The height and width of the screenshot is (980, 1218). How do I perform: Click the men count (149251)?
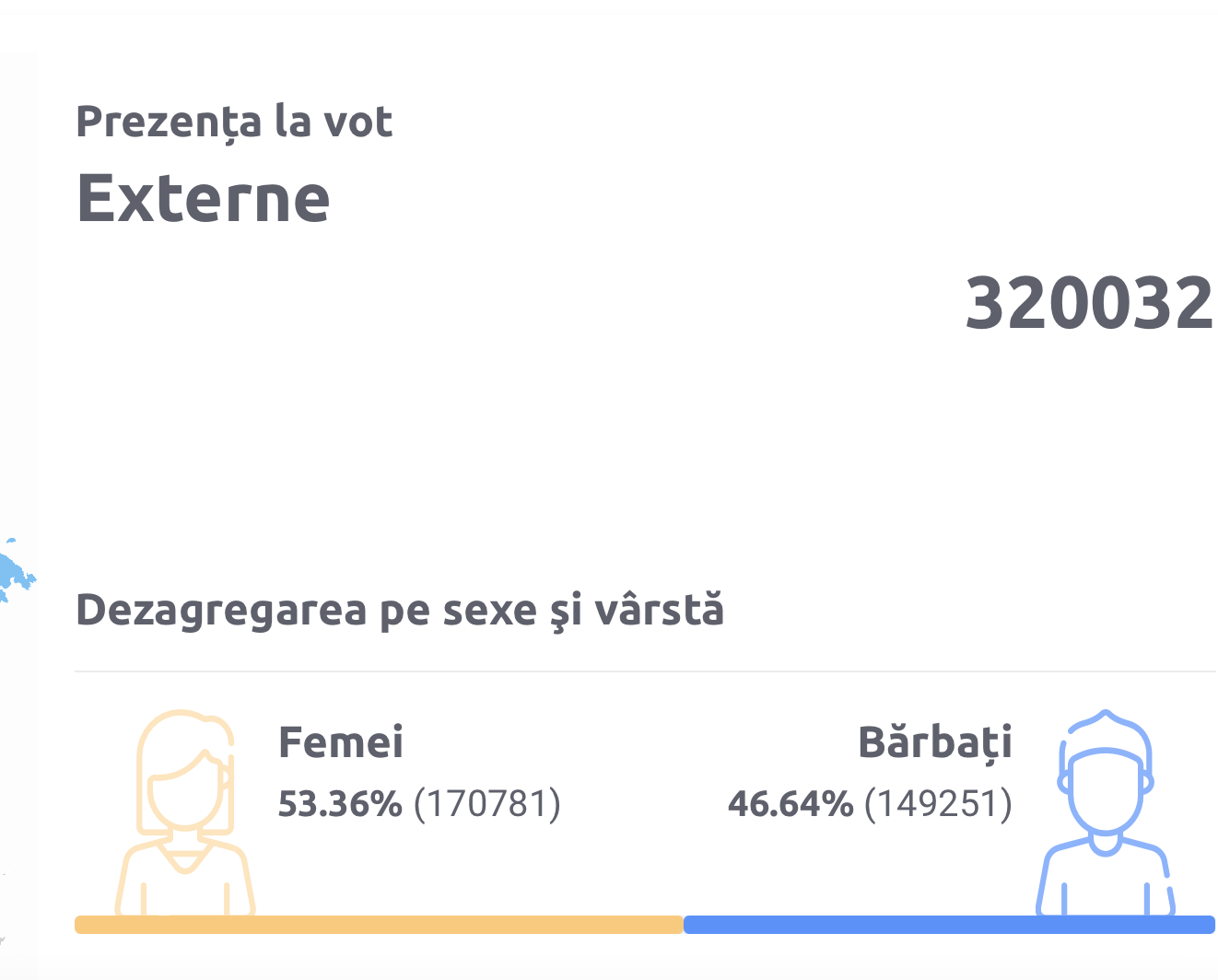pos(939,803)
